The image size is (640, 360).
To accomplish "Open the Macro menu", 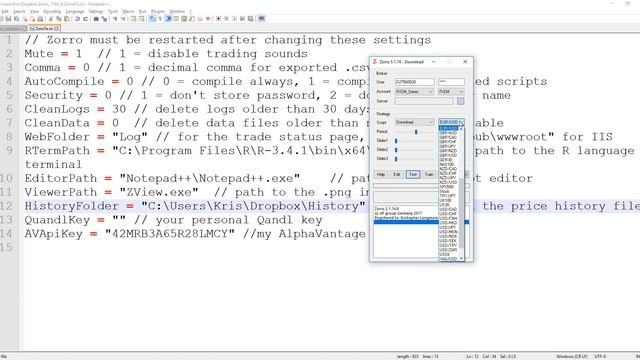I will (x=128, y=11).
